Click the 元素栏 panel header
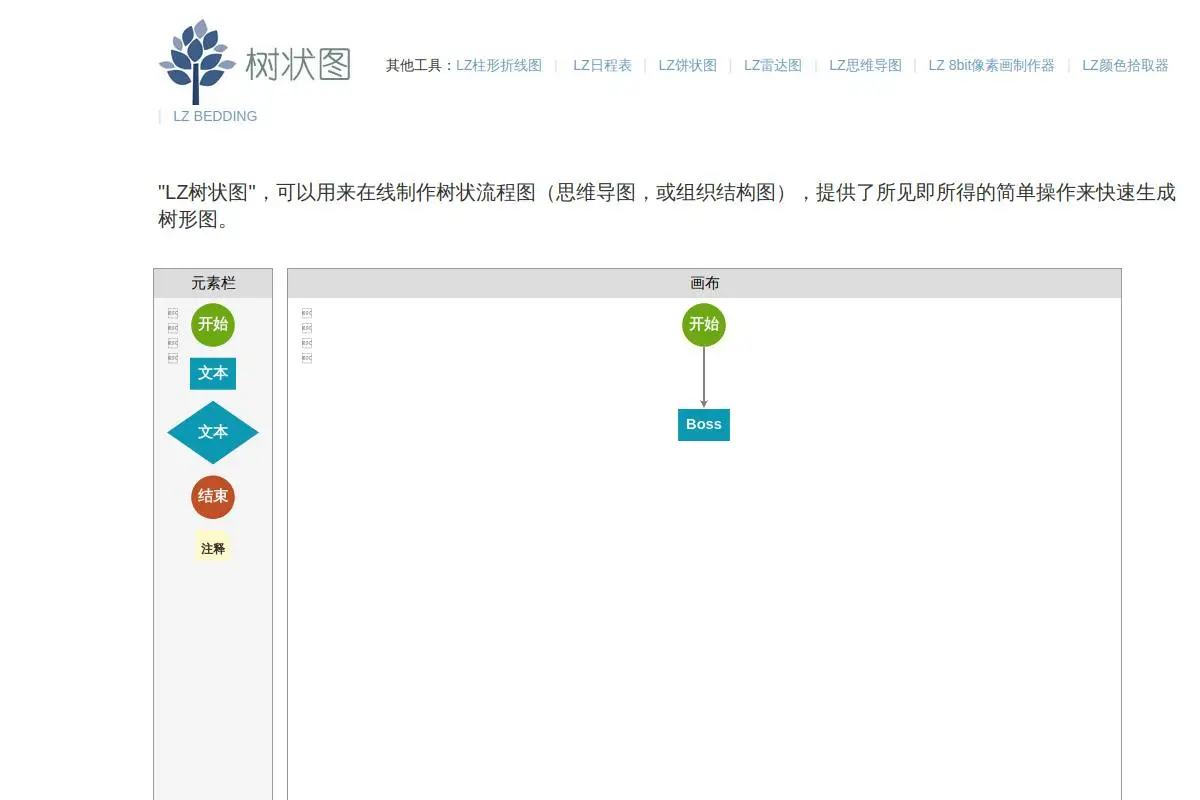 (x=213, y=283)
